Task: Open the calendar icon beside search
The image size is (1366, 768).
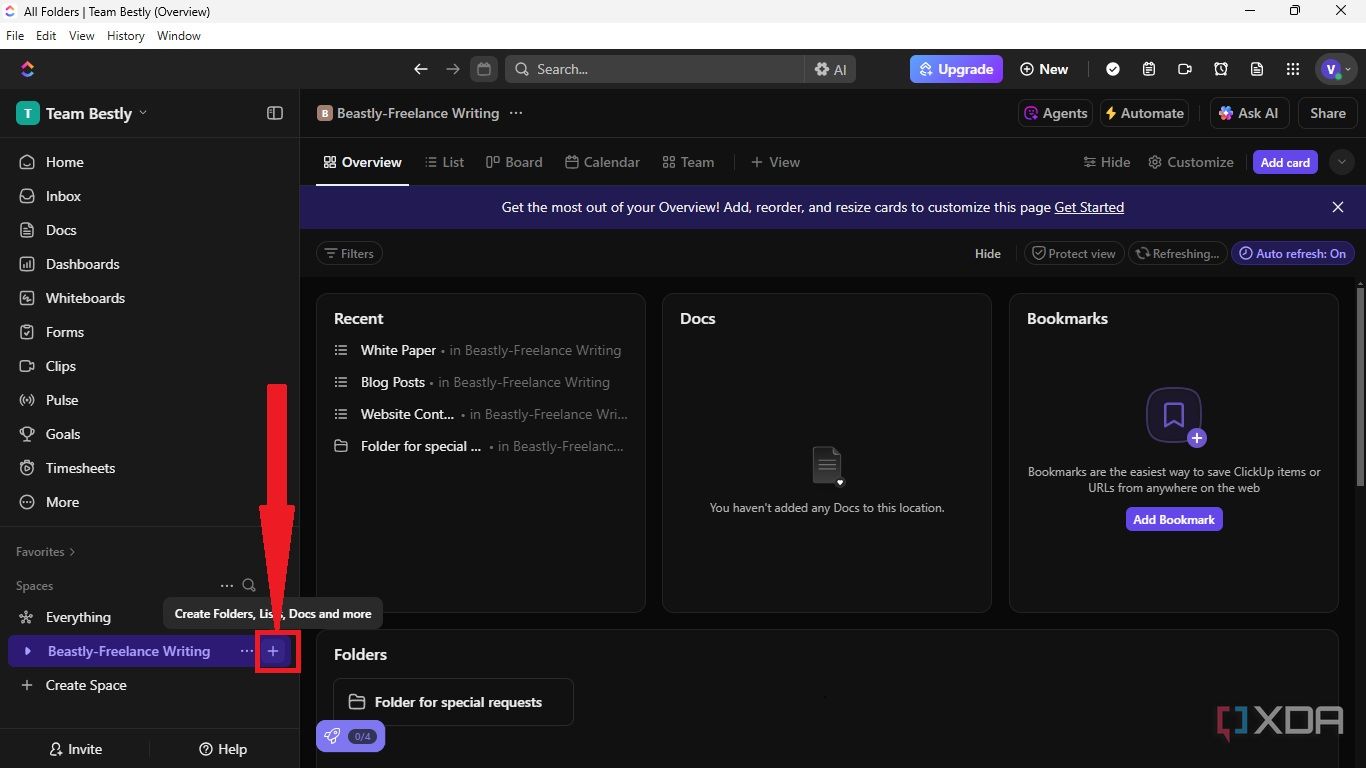Action: tap(484, 69)
